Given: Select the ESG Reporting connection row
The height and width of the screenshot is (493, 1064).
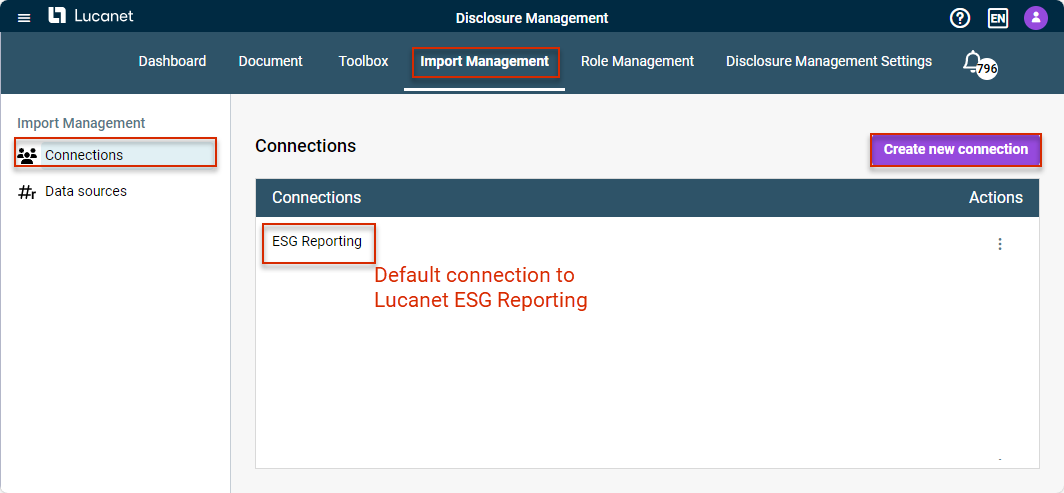Looking at the screenshot, I should [647, 243].
